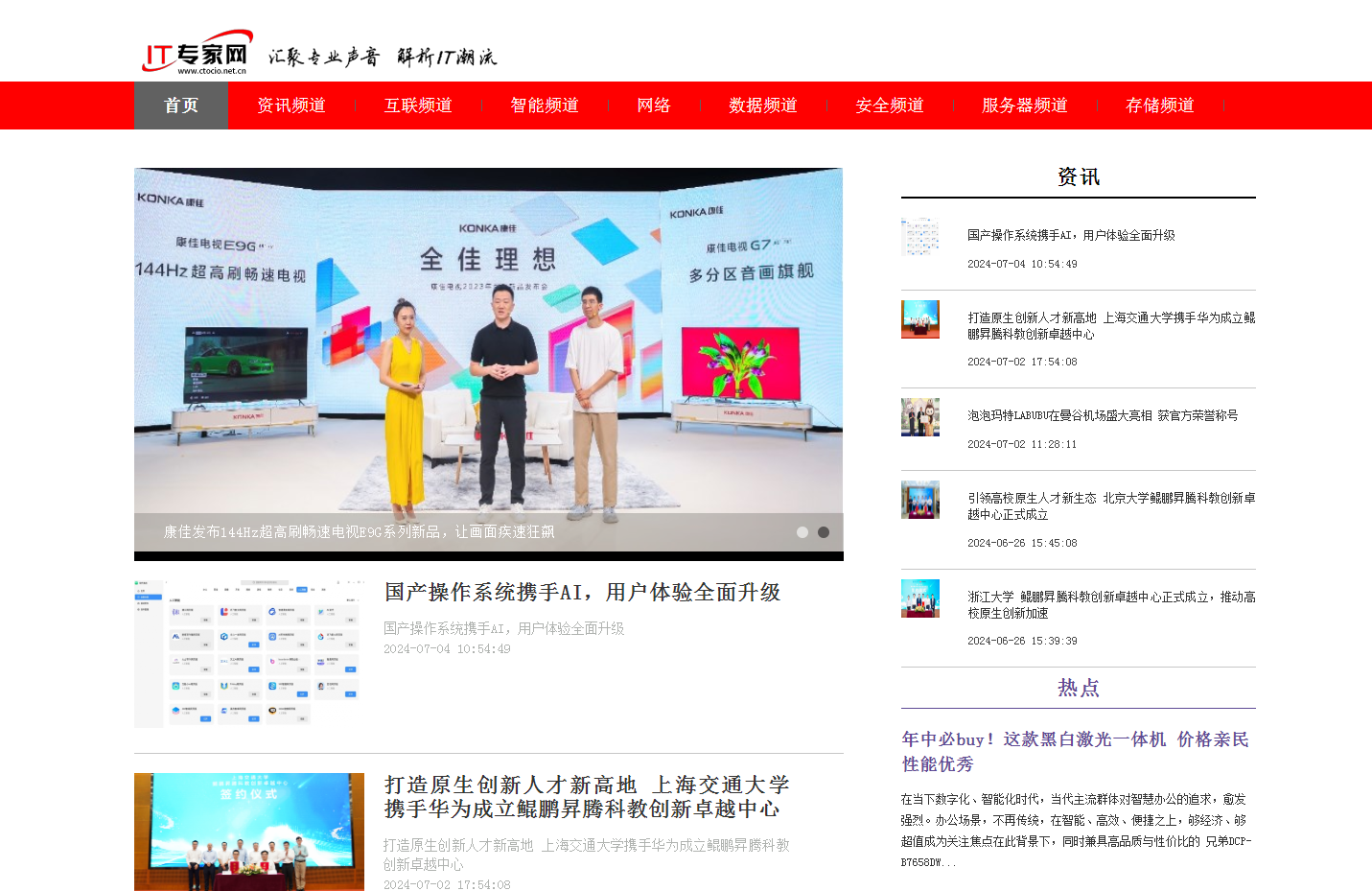The height and width of the screenshot is (891, 1372).
Task: Click the 资讯 sidebar heading
Action: pyautogui.click(x=1079, y=177)
